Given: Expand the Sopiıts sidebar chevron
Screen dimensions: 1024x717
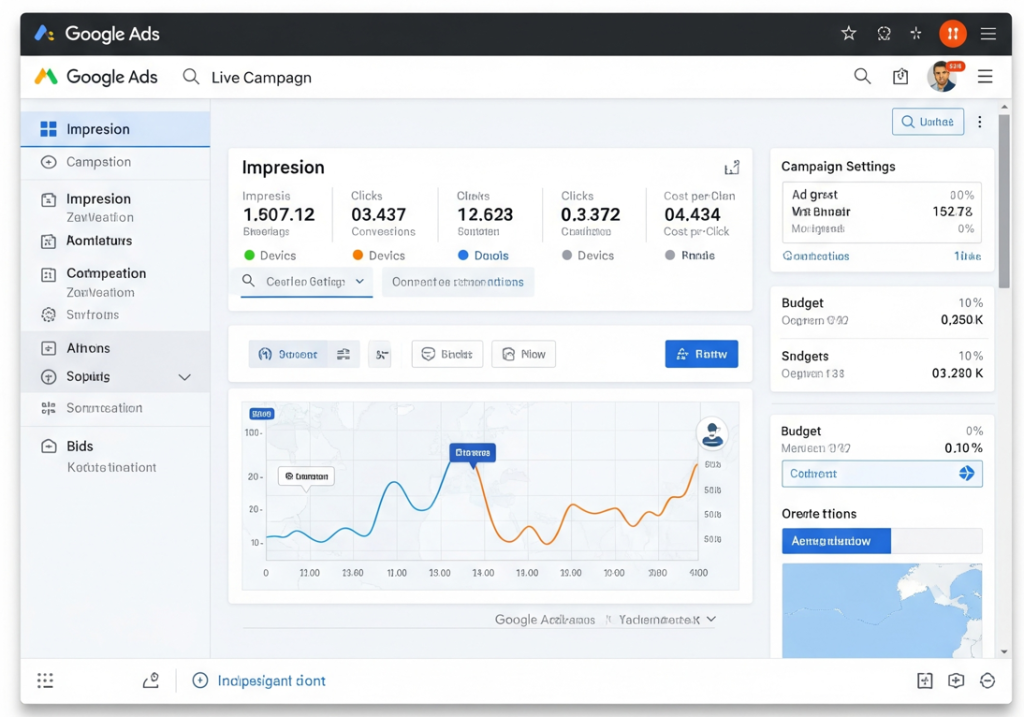Looking at the screenshot, I should click(x=185, y=377).
